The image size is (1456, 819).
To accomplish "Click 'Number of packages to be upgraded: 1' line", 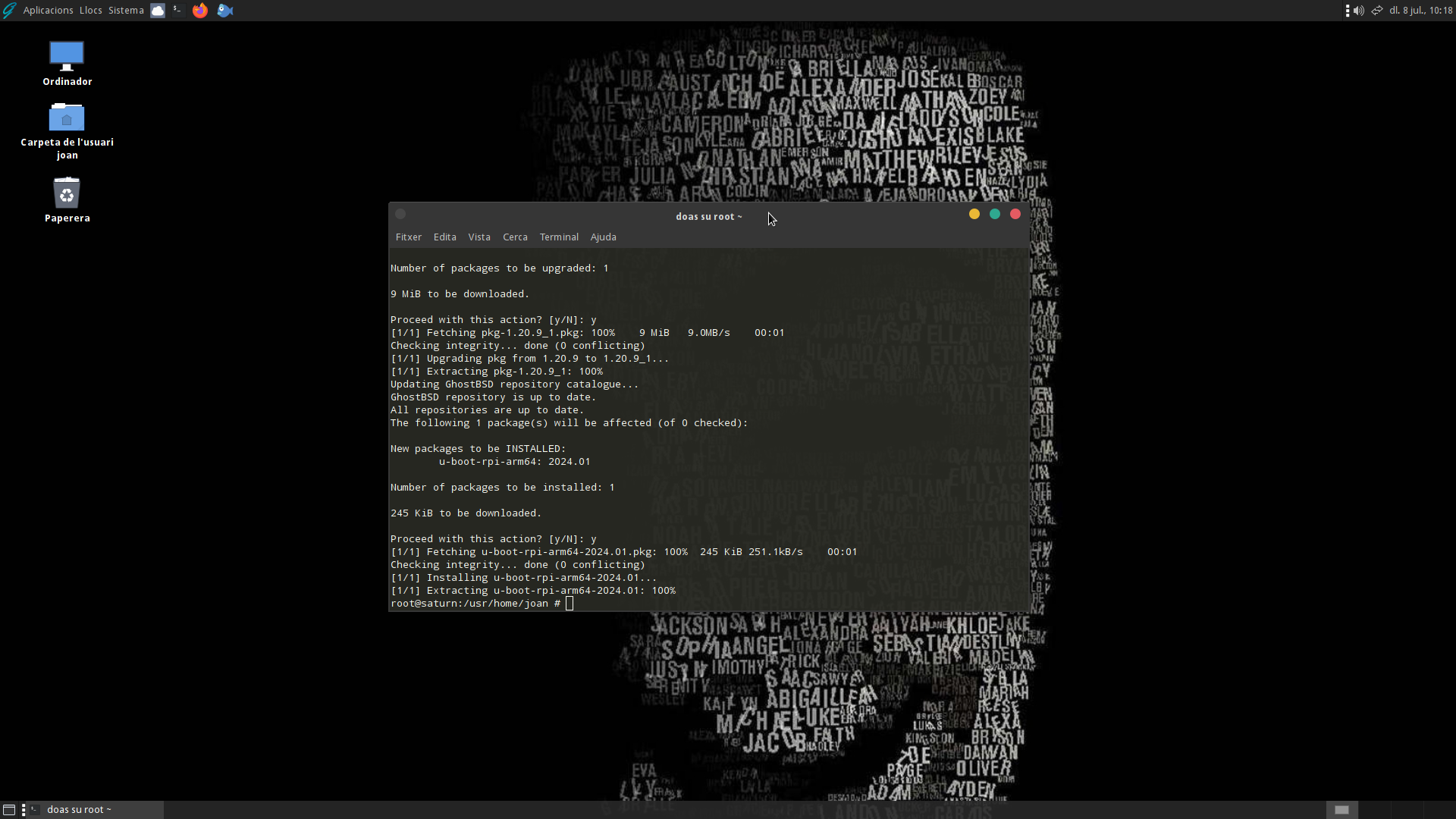I will coord(499,268).
